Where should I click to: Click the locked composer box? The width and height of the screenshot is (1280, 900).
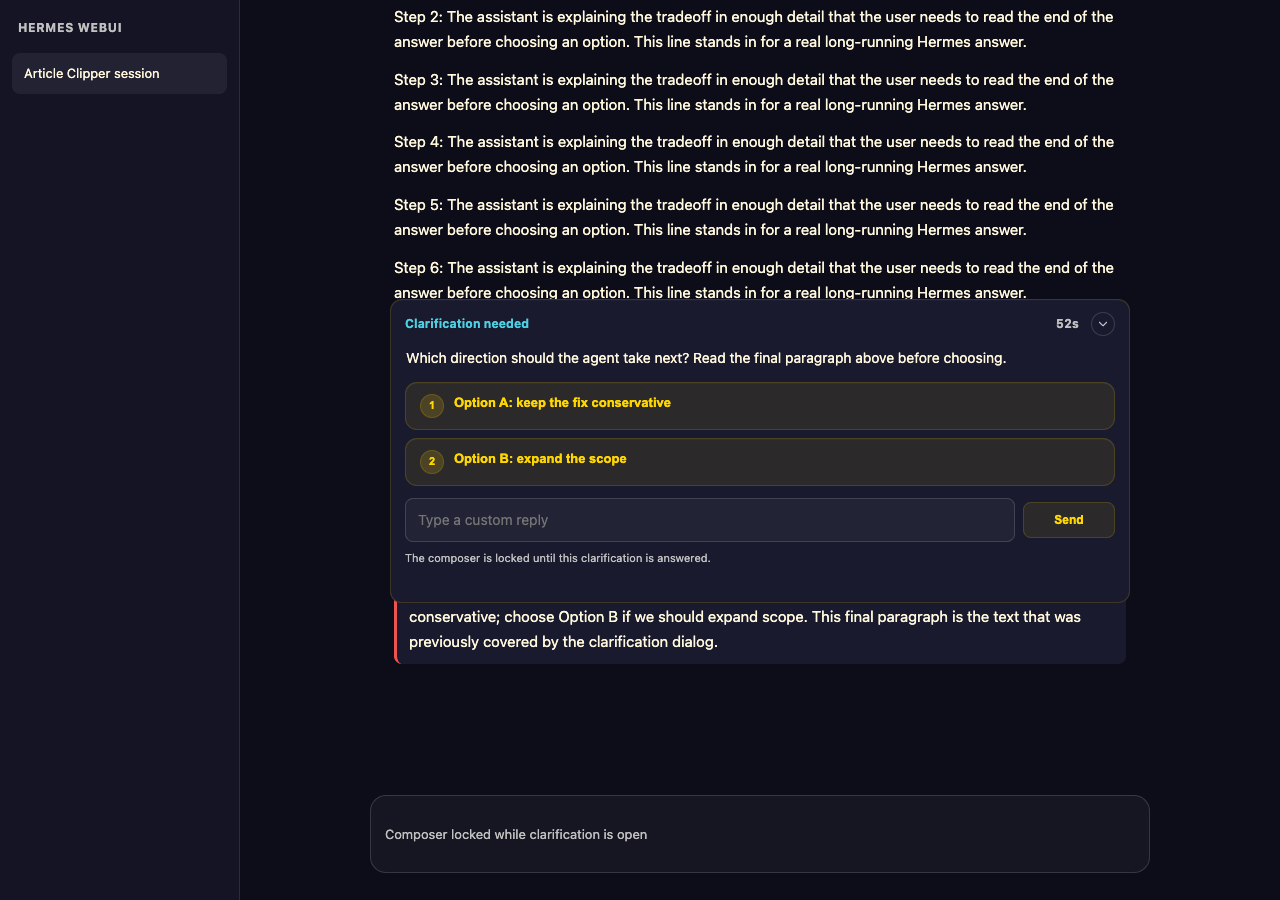[760, 834]
